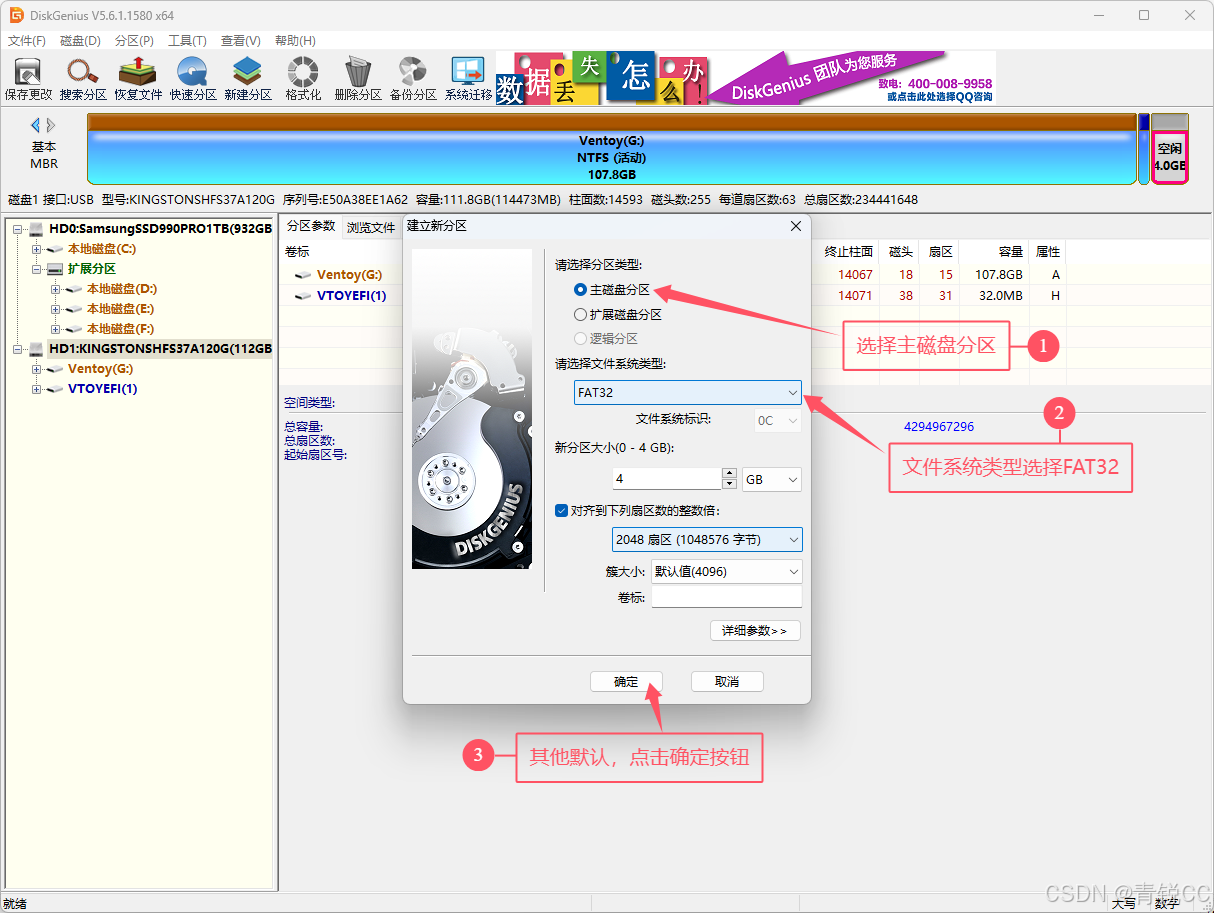Click the 4294967296 byte value

tap(939, 427)
